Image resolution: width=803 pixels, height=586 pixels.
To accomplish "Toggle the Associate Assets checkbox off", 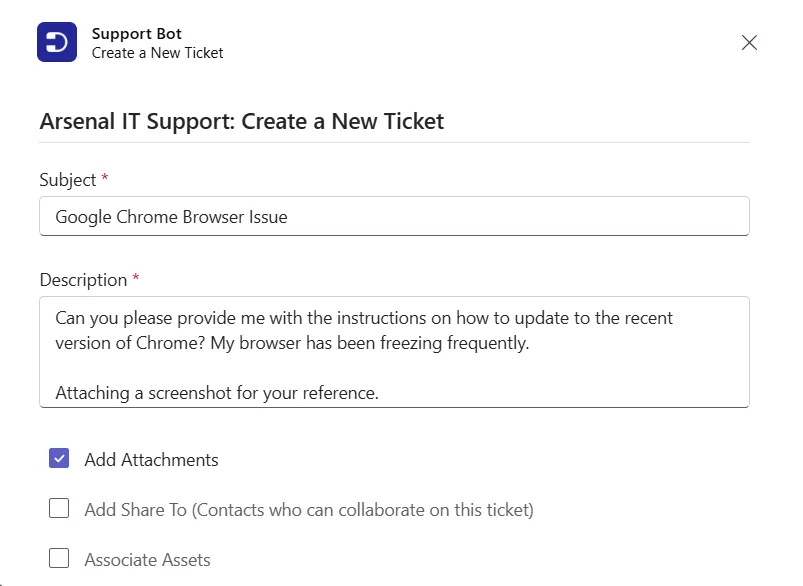I will coord(59,559).
